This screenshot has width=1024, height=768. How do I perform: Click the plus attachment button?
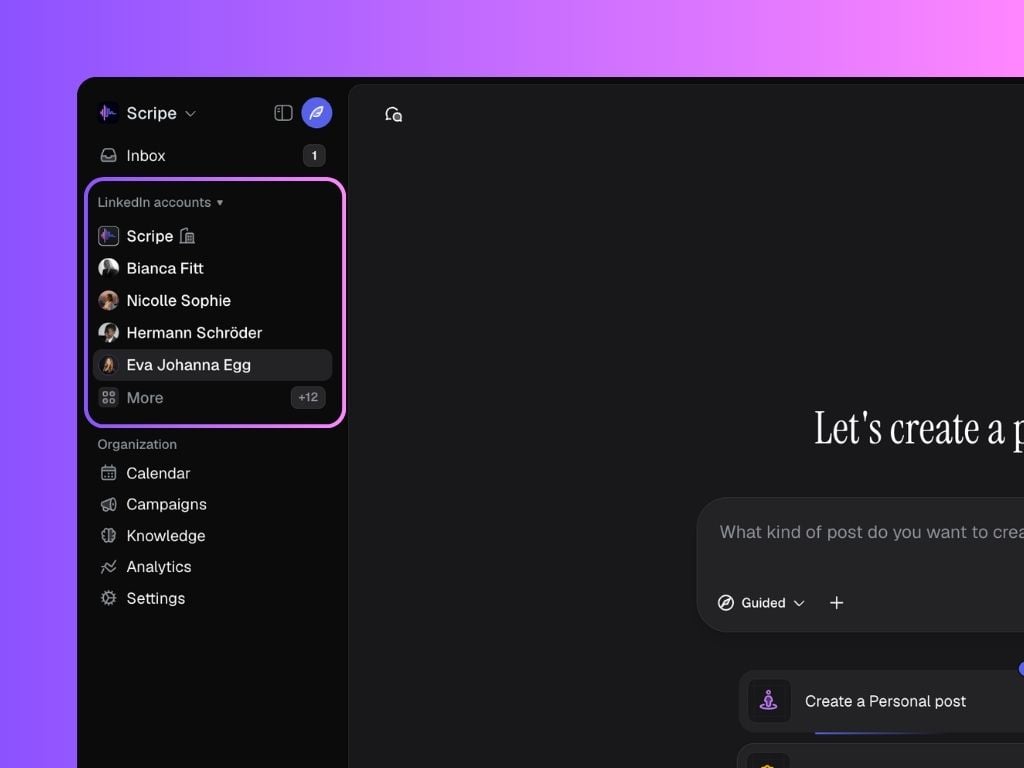tap(837, 603)
